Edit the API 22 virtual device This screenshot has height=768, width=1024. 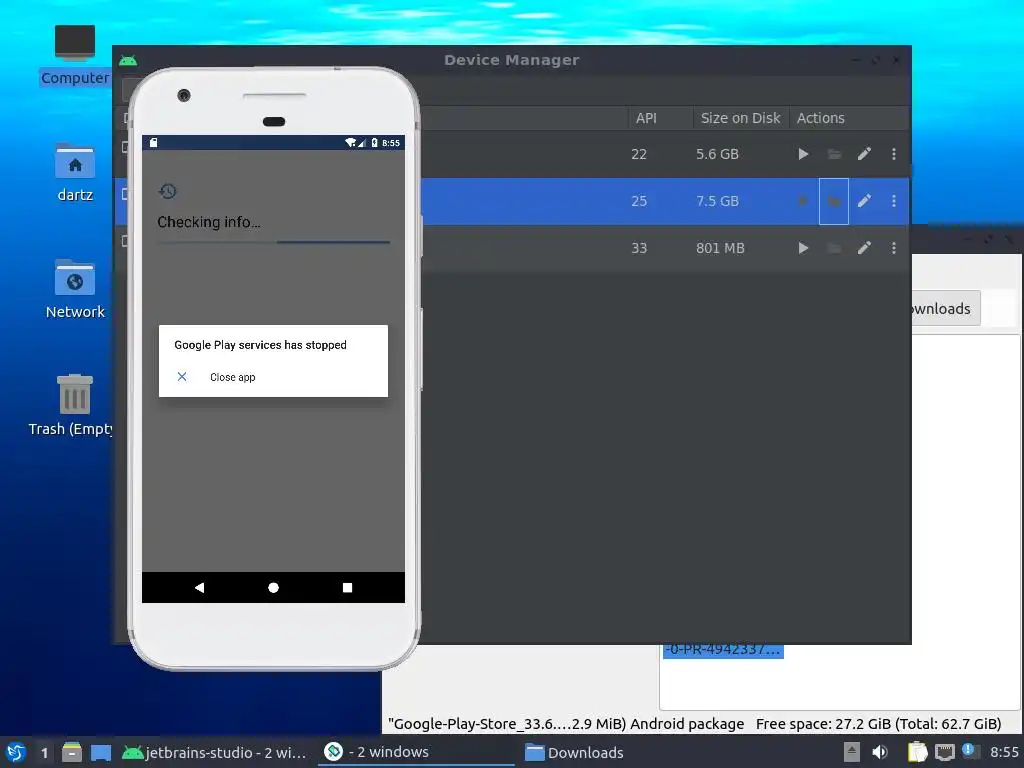(864, 154)
